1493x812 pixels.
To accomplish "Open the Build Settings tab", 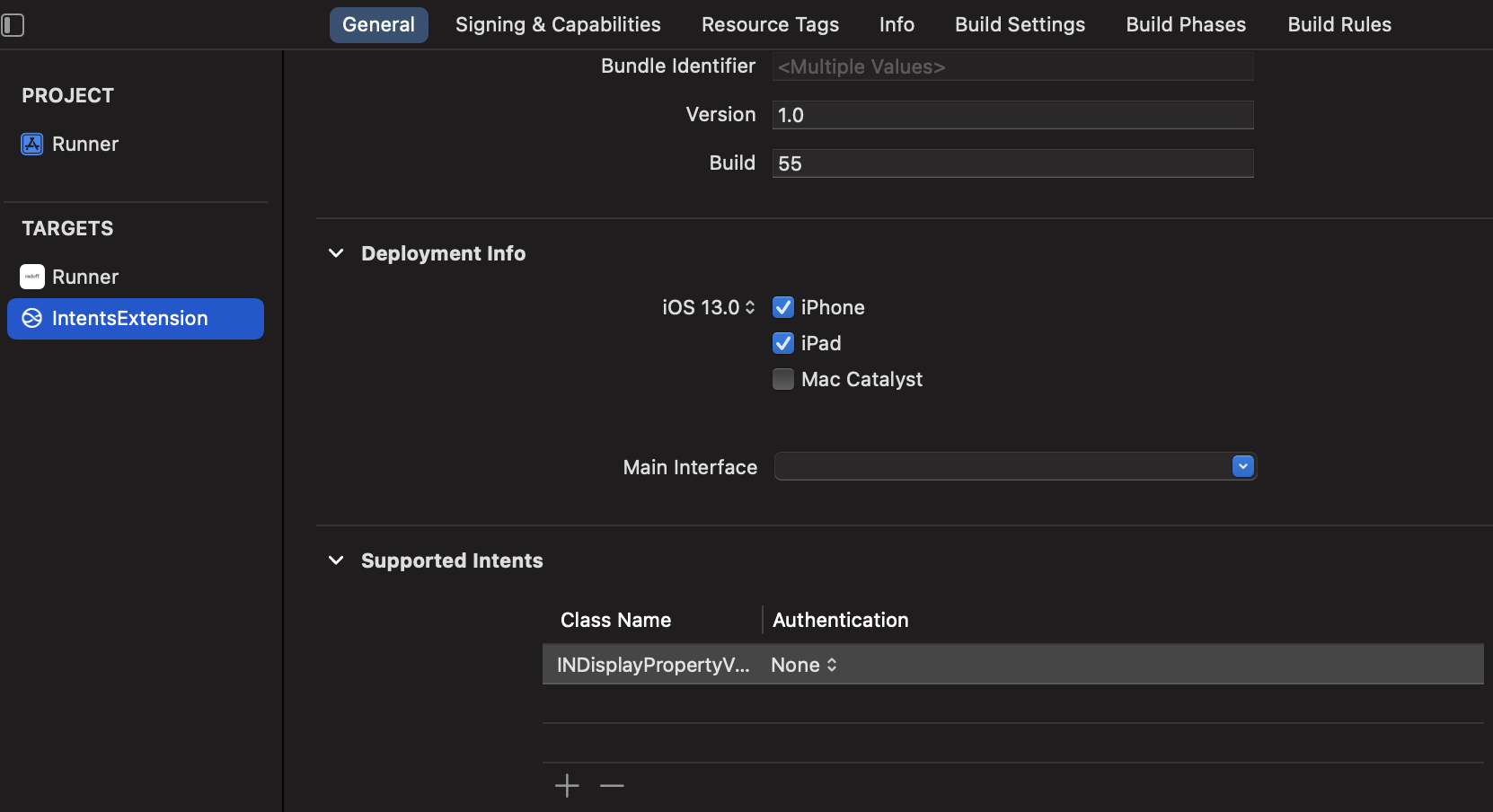I will tap(1020, 25).
